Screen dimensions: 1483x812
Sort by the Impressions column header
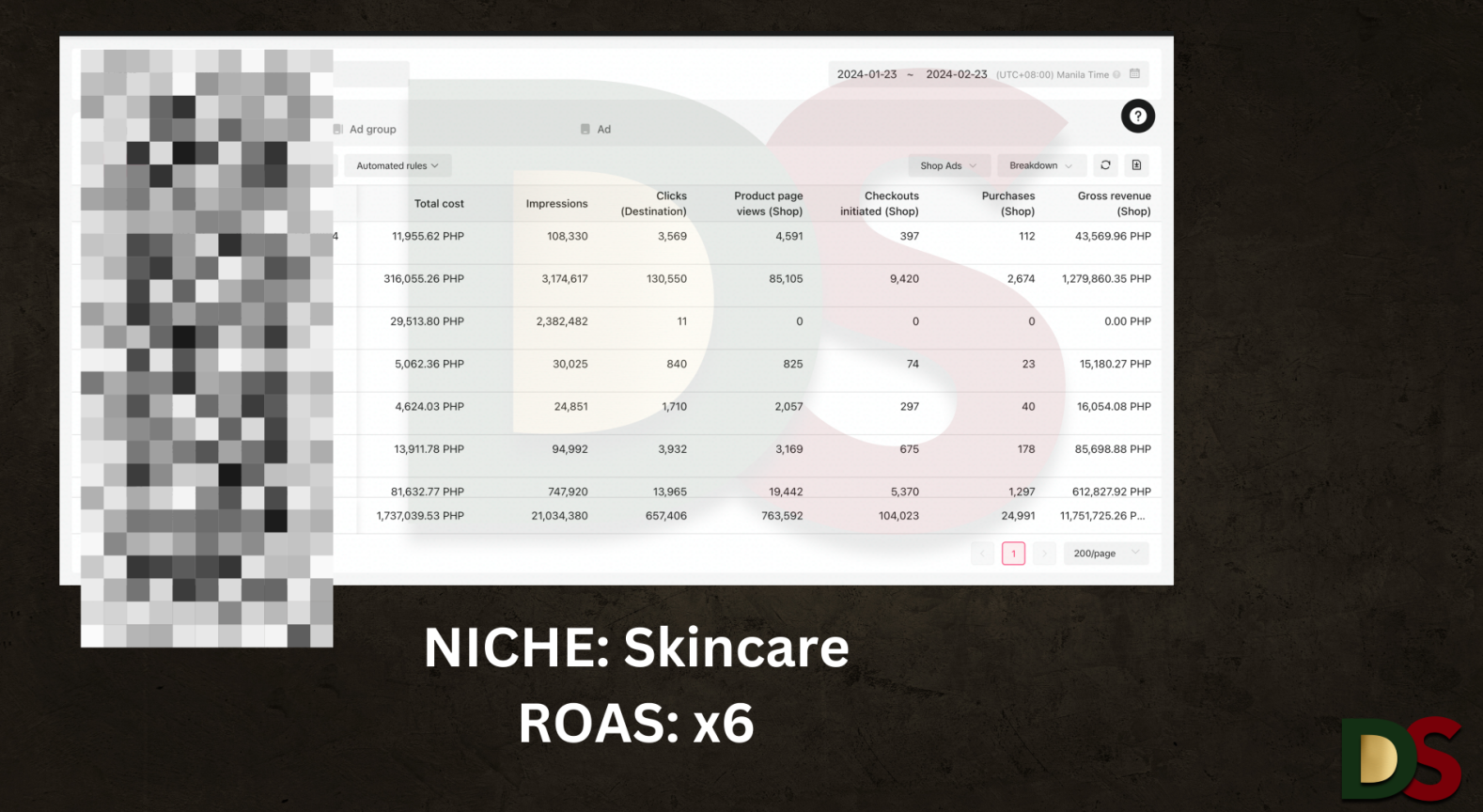556,203
